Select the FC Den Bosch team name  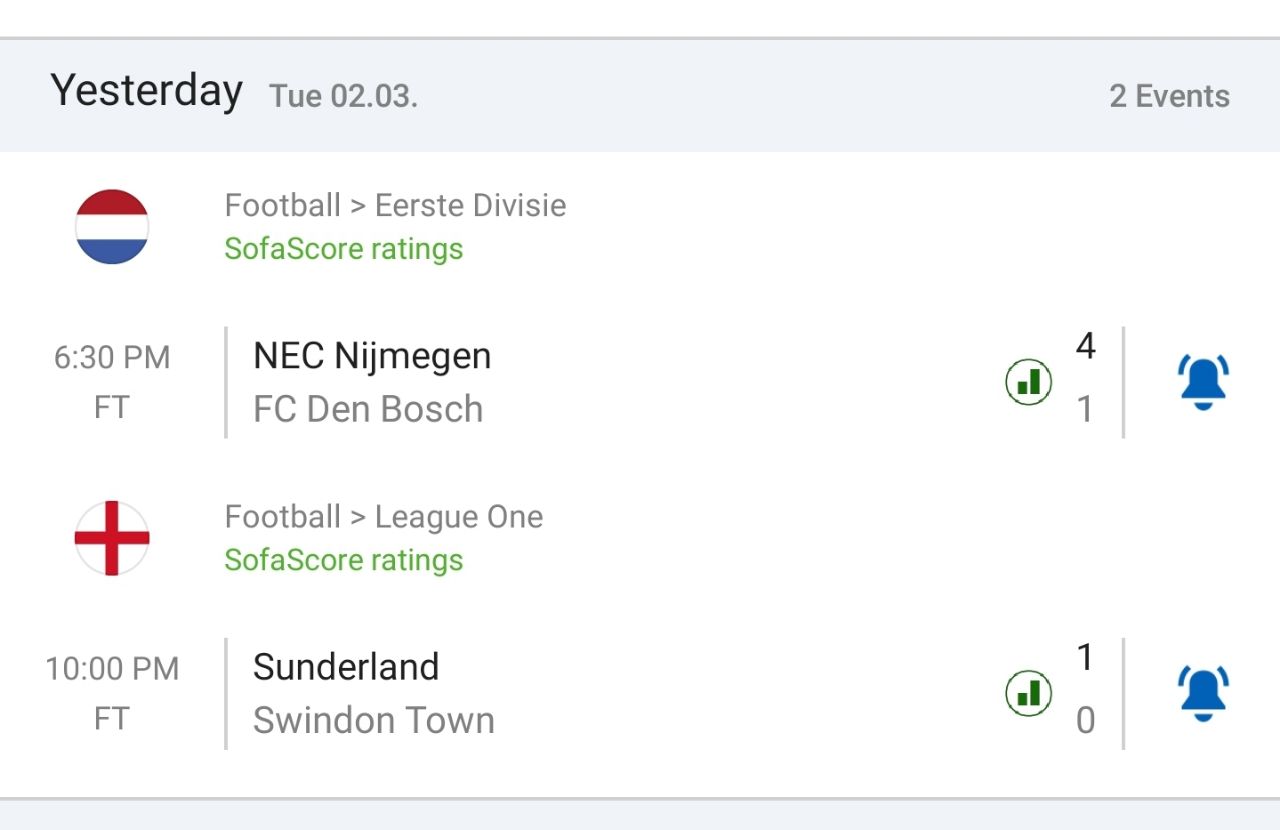pyautogui.click(x=368, y=409)
